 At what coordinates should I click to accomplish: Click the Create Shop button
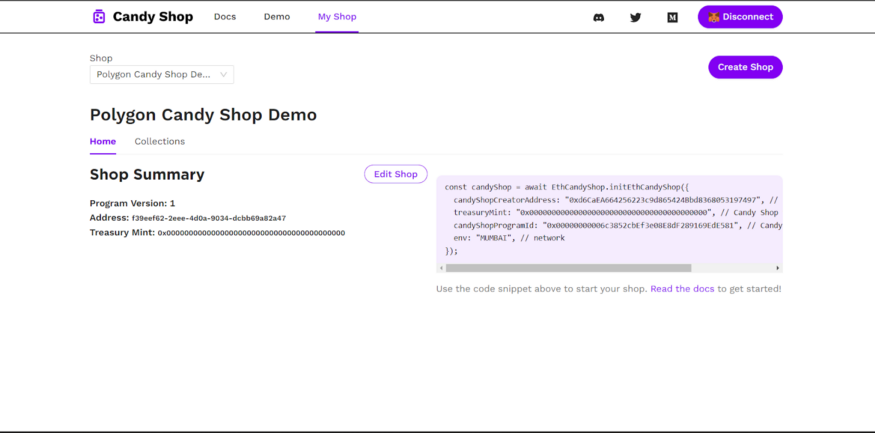tap(746, 67)
